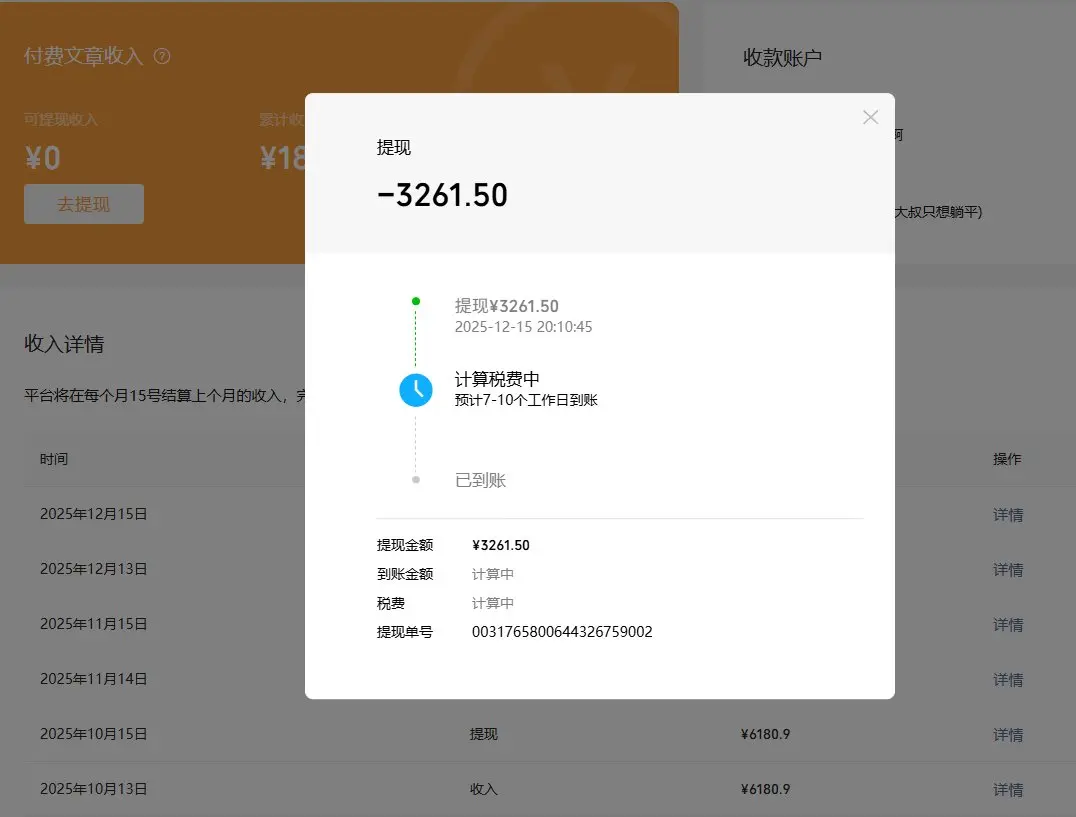Click the date 2025年10月13日

click(93, 789)
